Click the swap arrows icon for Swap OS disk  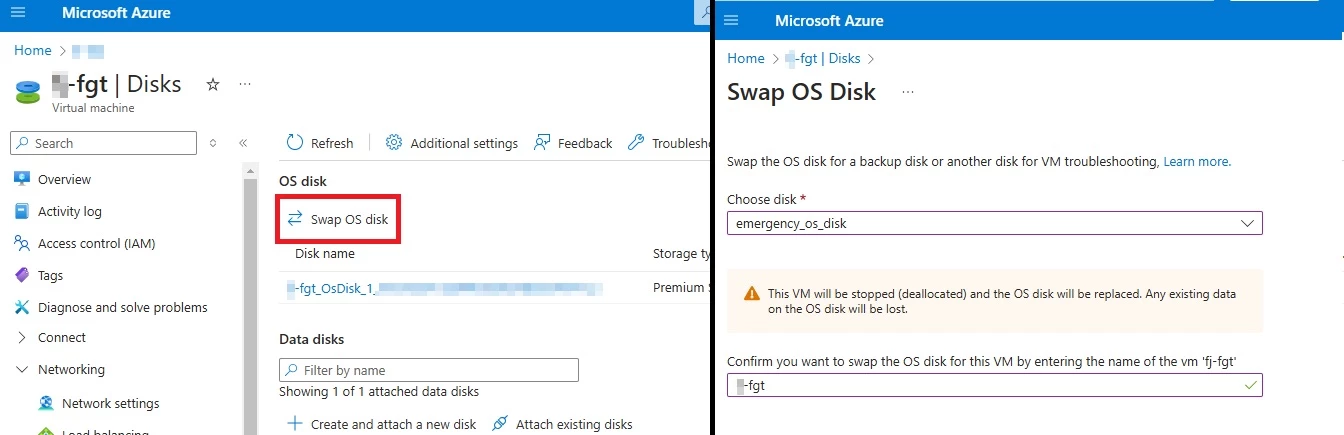pos(295,219)
